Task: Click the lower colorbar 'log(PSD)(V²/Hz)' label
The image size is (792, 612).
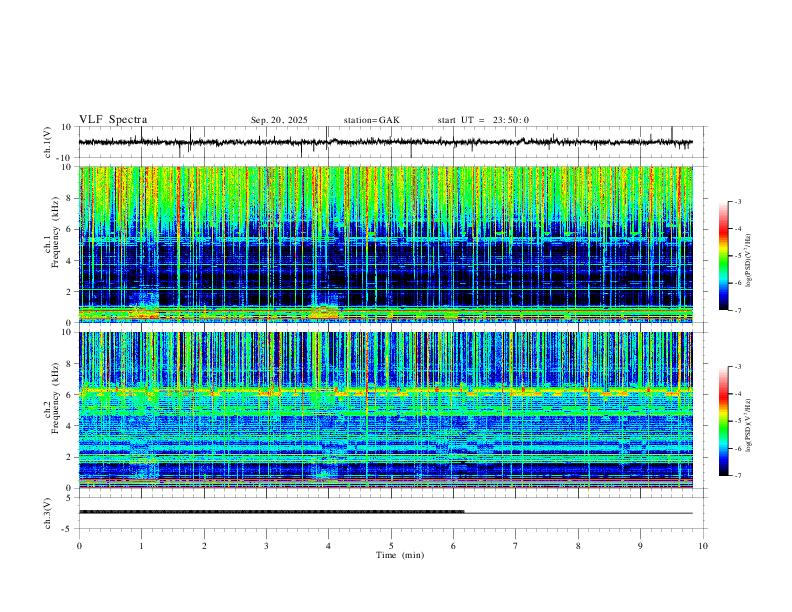Action: click(x=748, y=426)
